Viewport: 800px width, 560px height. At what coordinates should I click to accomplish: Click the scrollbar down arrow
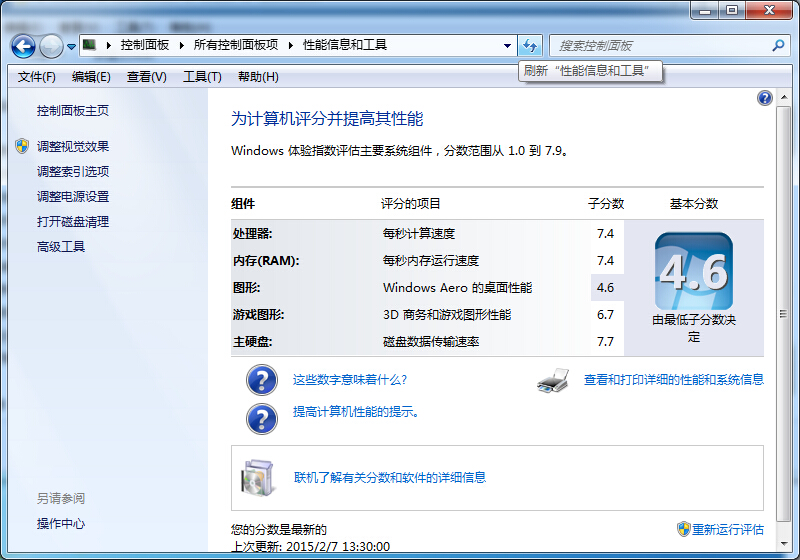click(784, 544)
